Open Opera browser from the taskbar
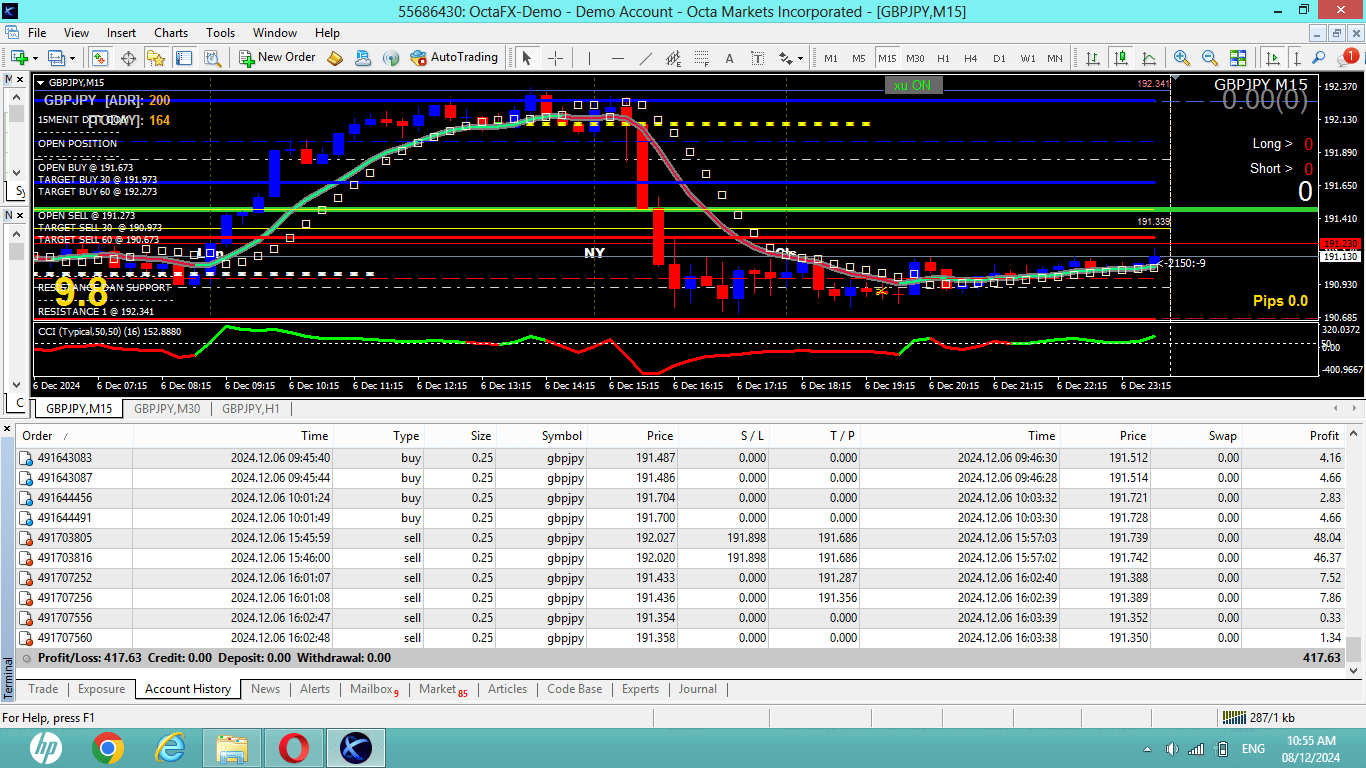The image size is (1366, 768). pos(294,748)
